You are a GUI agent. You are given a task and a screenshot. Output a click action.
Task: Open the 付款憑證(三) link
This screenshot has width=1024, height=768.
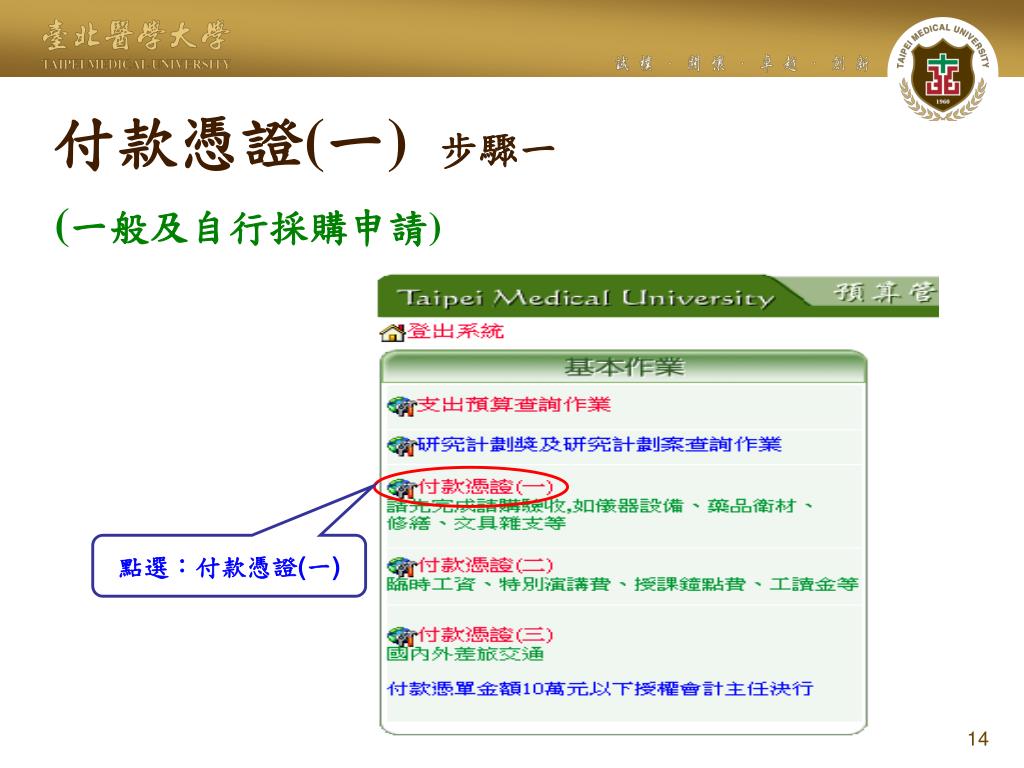[x=485, y=634]
